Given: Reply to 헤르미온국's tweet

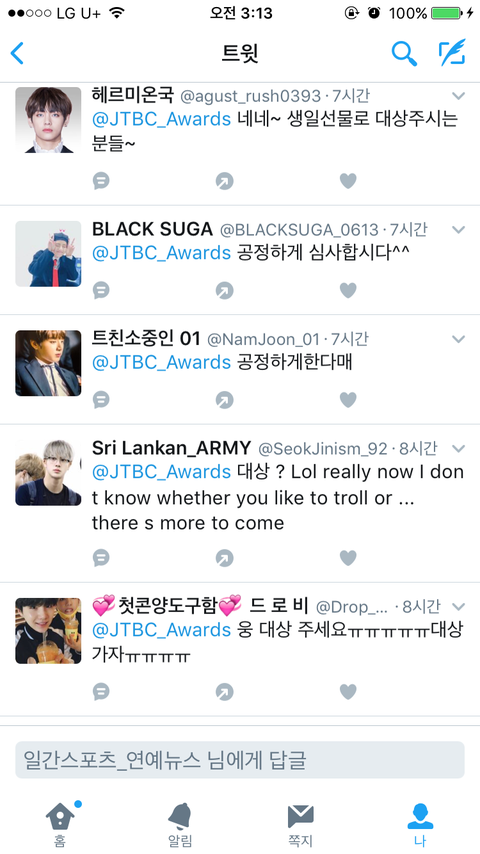Looking at the screenshot, I should [101, 181].
